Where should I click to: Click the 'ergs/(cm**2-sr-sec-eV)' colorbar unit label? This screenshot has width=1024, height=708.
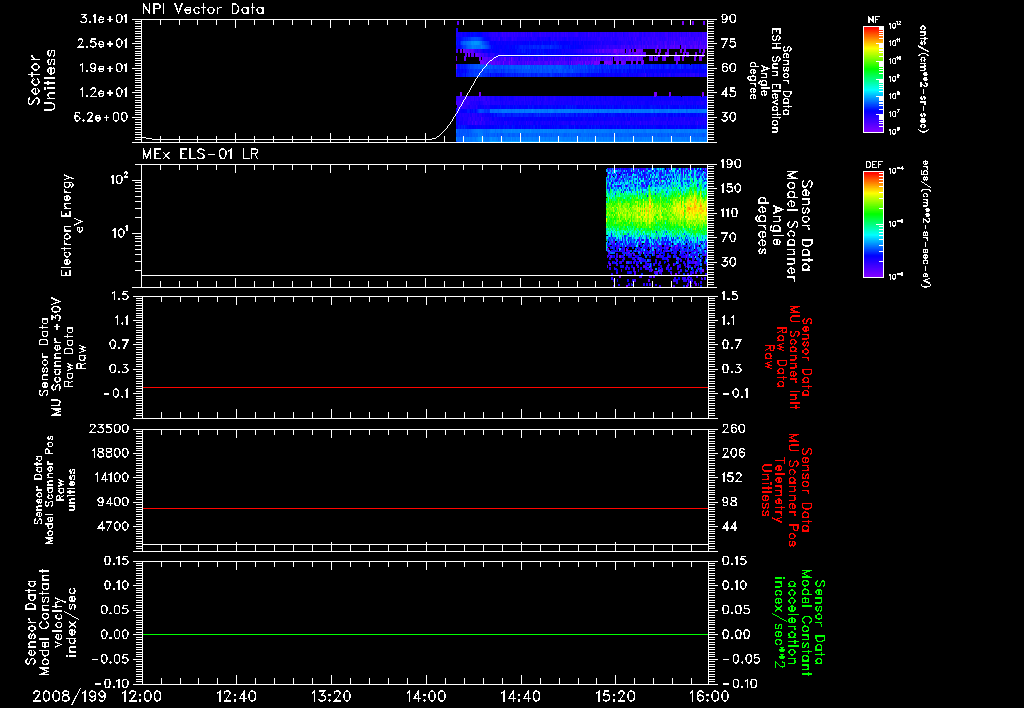pos(924,223)
